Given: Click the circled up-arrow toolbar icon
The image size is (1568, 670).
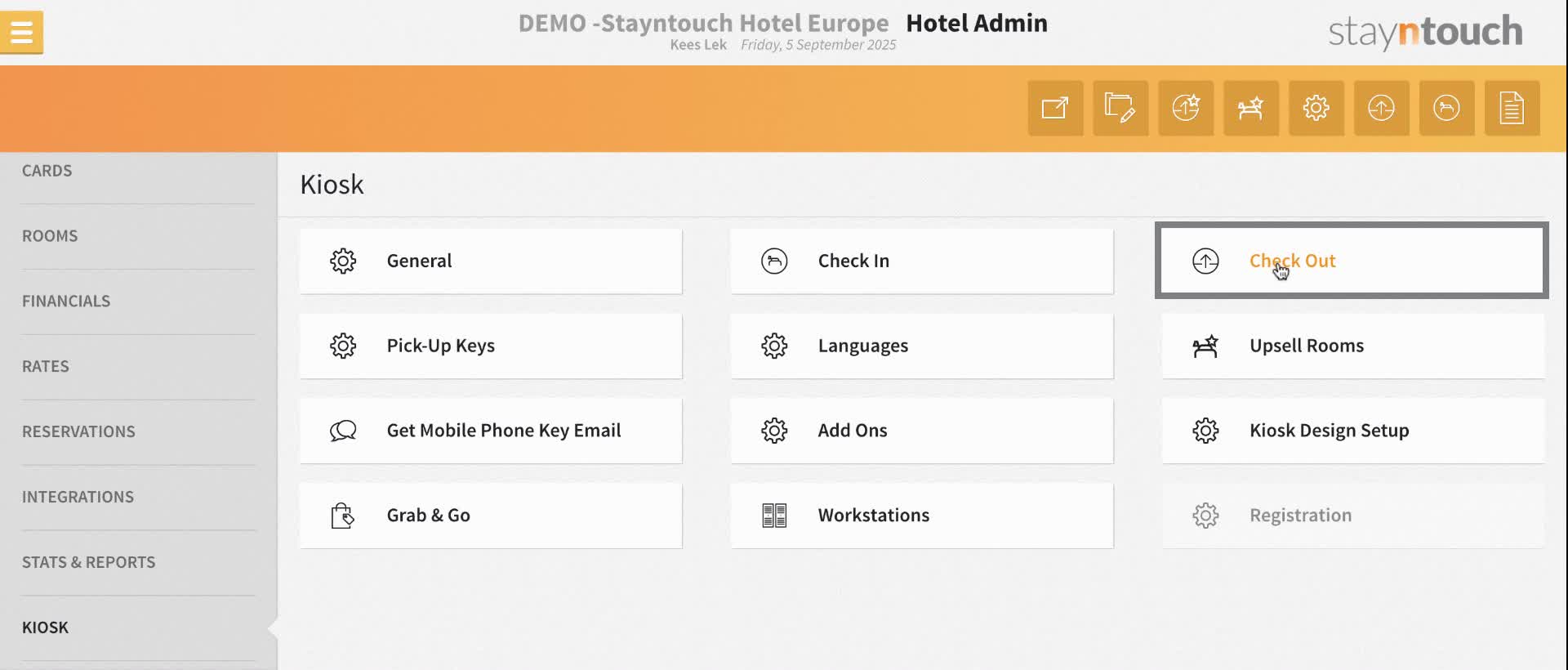Looking at the screenshot, I should [x=1382, y=108].
